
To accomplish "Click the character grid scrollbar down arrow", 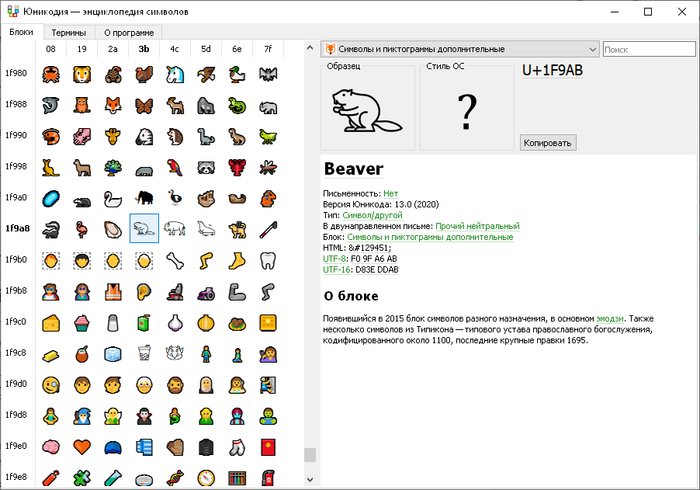I will point(310,481).
